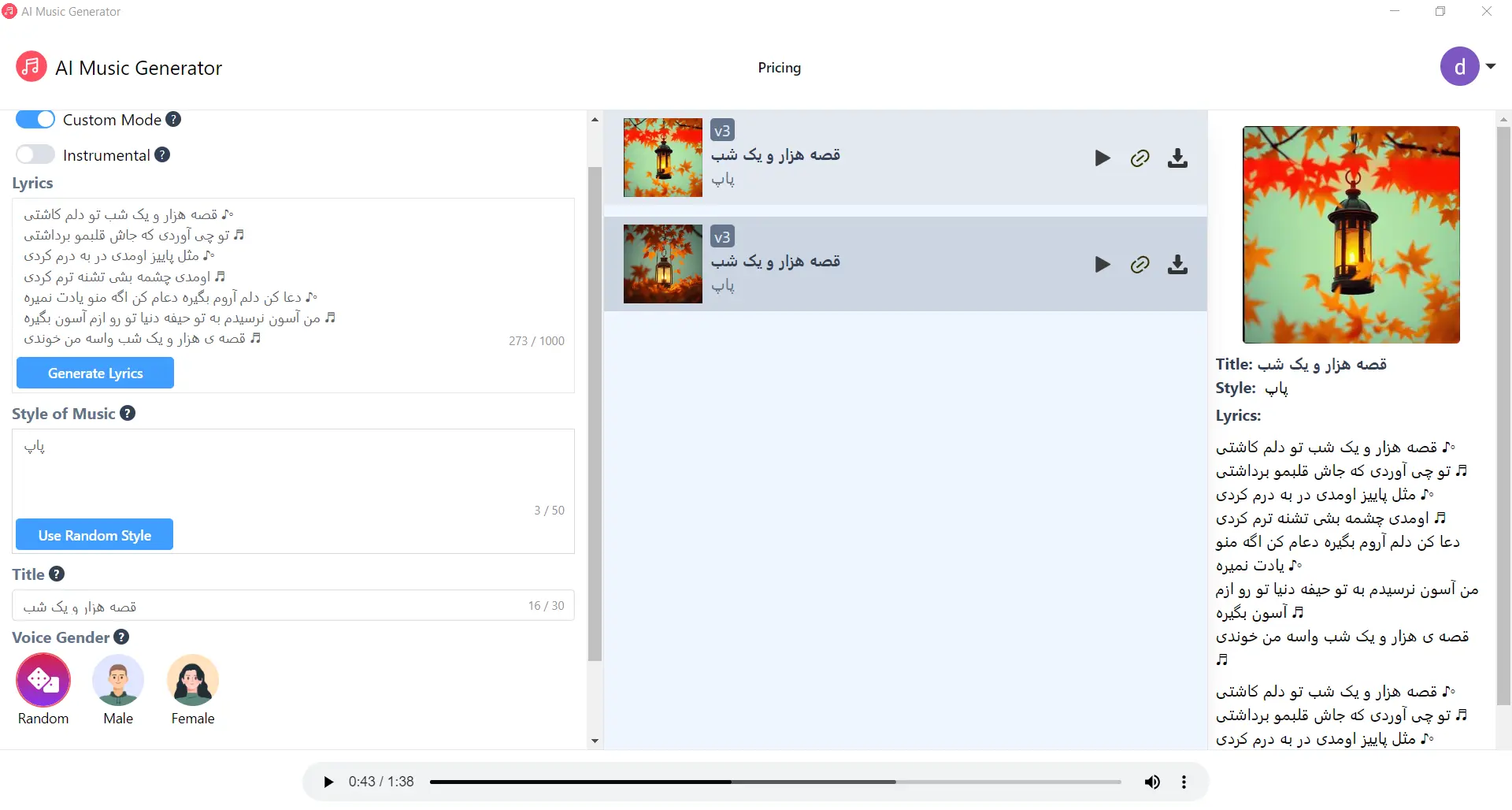1512x810 pixels.
Task: Click the AI Music Generator logo icon
Action: click(31, 67)
